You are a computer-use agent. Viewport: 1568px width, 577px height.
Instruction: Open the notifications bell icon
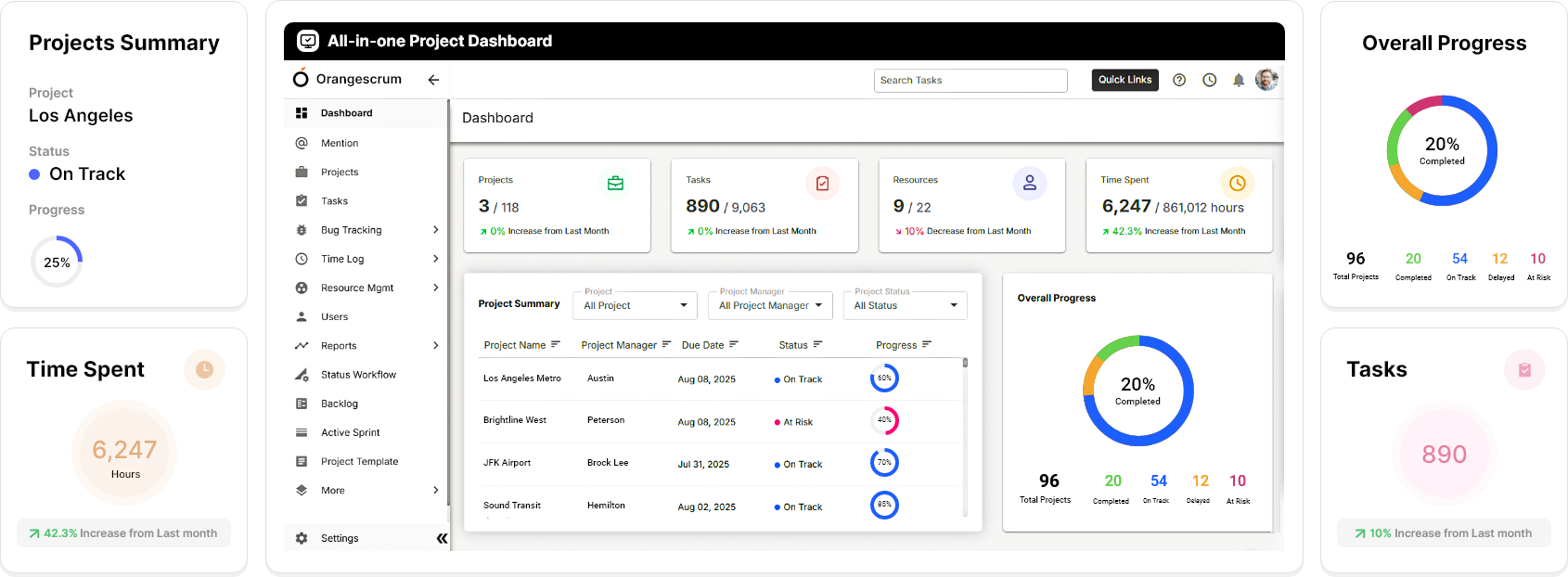1239,80
